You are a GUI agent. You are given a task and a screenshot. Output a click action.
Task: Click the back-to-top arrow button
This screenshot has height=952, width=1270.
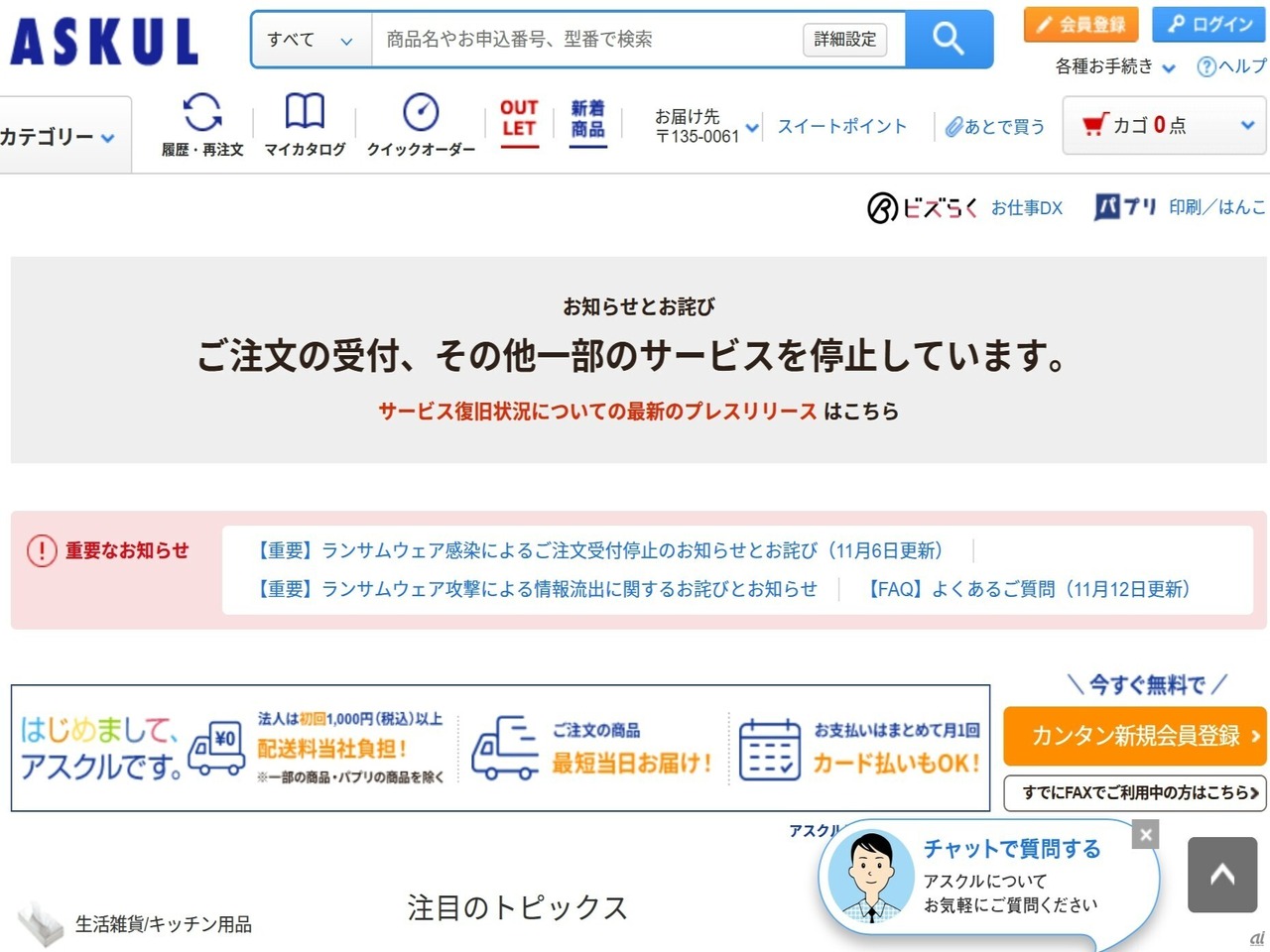click(x=1222, y=875)
